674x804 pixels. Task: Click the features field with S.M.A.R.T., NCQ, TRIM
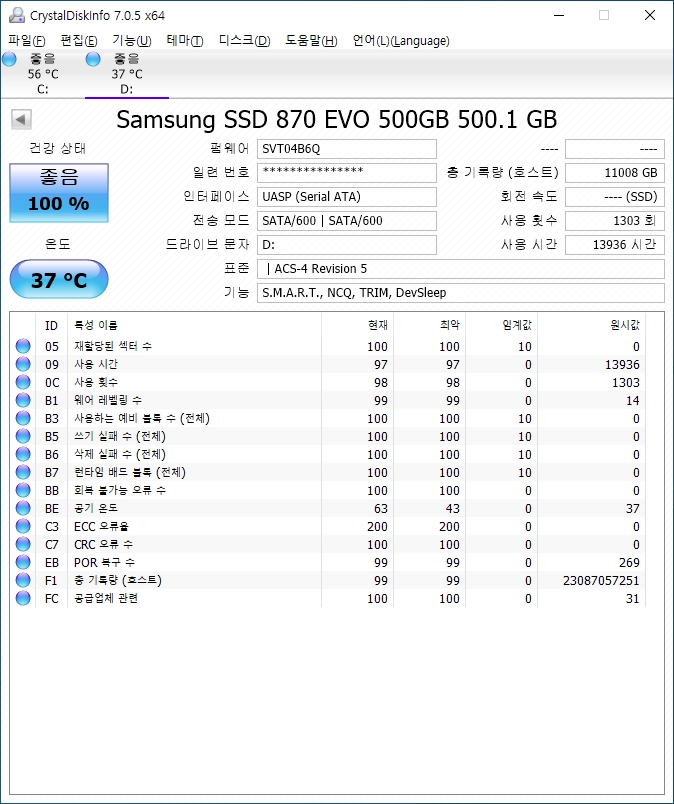point(461,293)
